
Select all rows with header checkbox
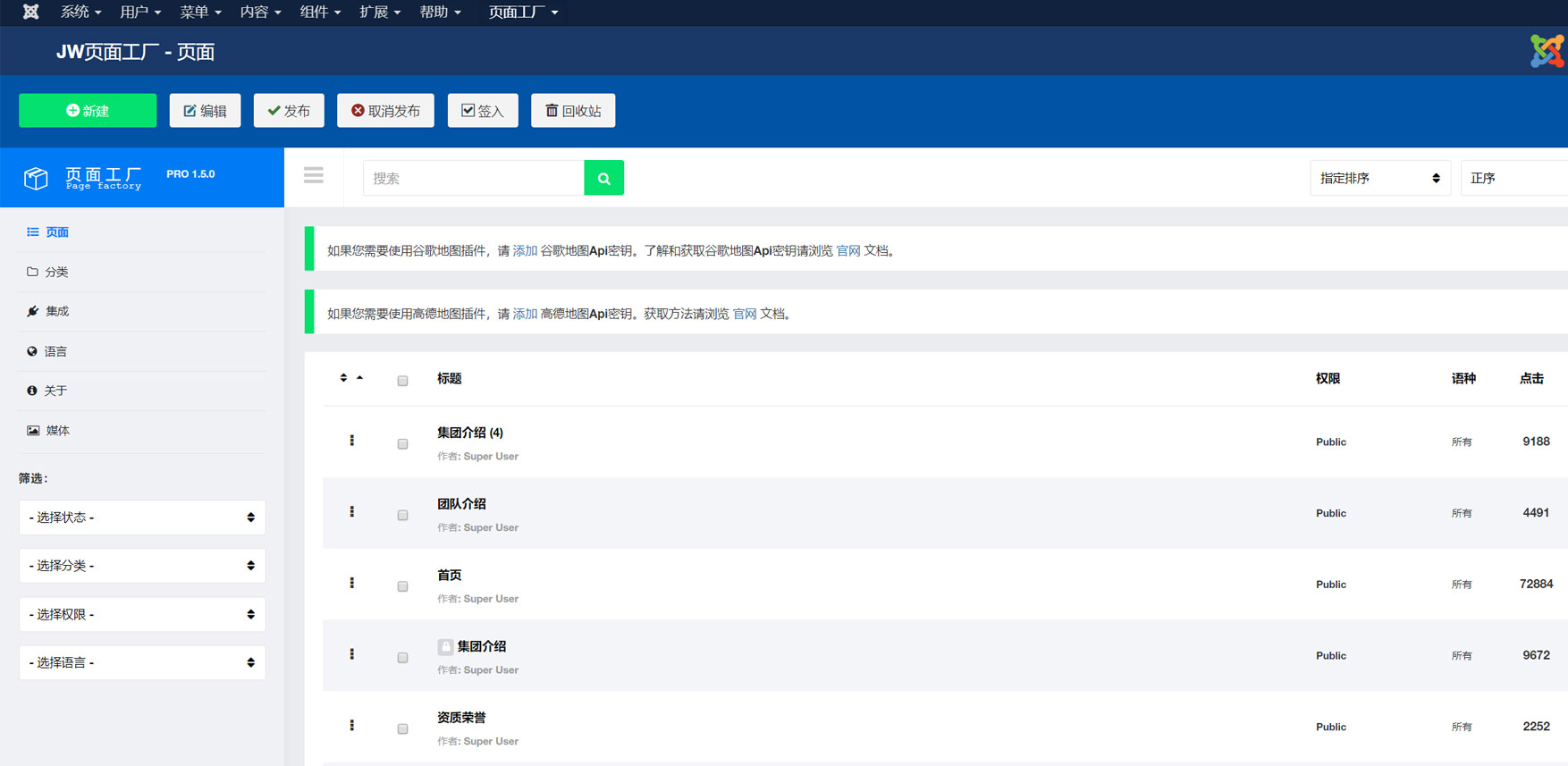point(402,381)
